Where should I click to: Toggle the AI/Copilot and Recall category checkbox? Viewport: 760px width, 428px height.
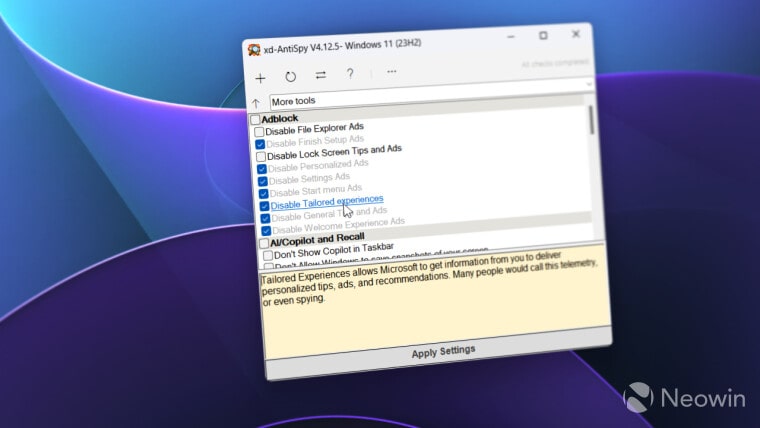click(x=264, y=243)
